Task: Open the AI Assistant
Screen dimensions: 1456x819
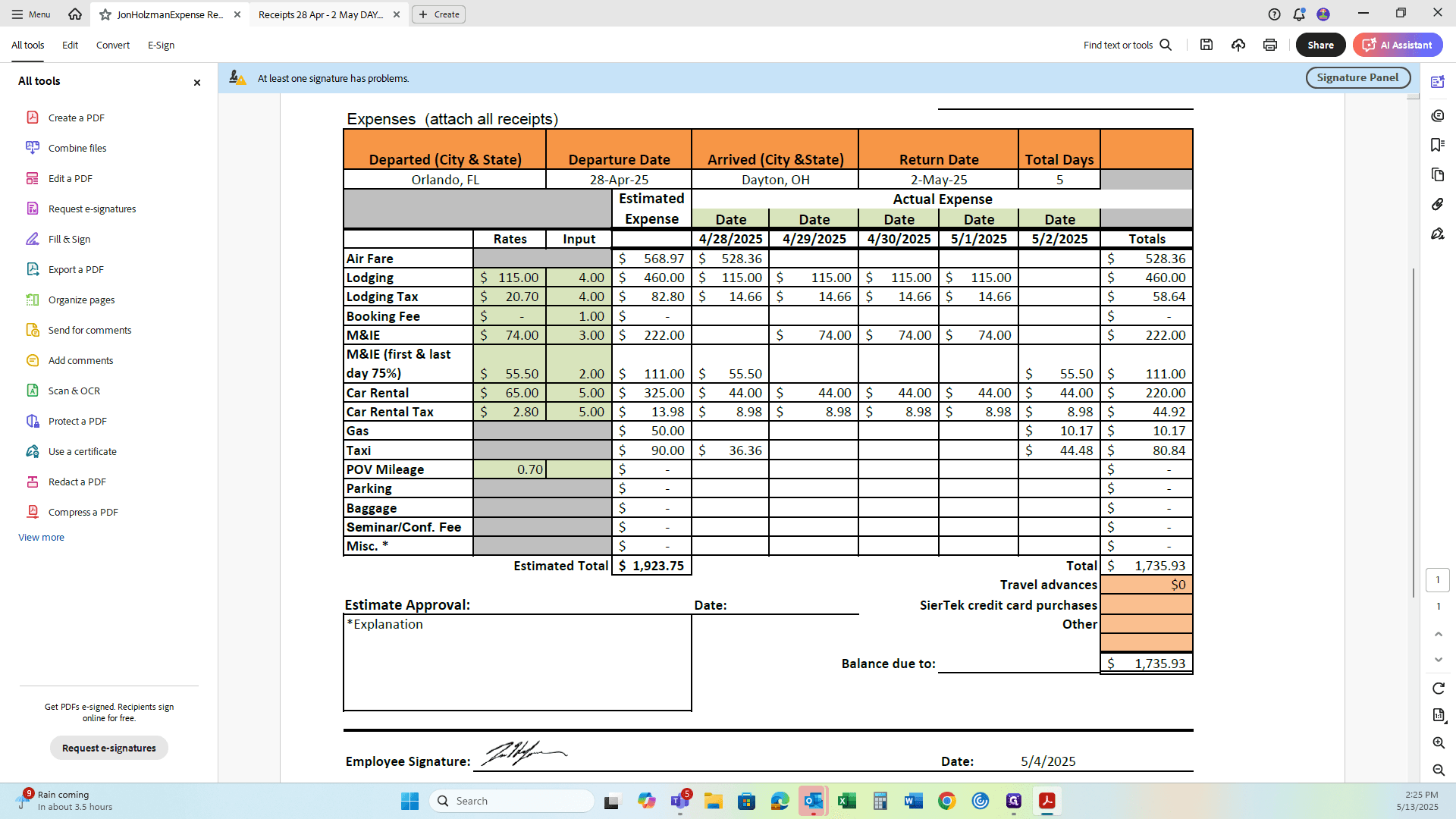Action: (x=1397, y=45)
